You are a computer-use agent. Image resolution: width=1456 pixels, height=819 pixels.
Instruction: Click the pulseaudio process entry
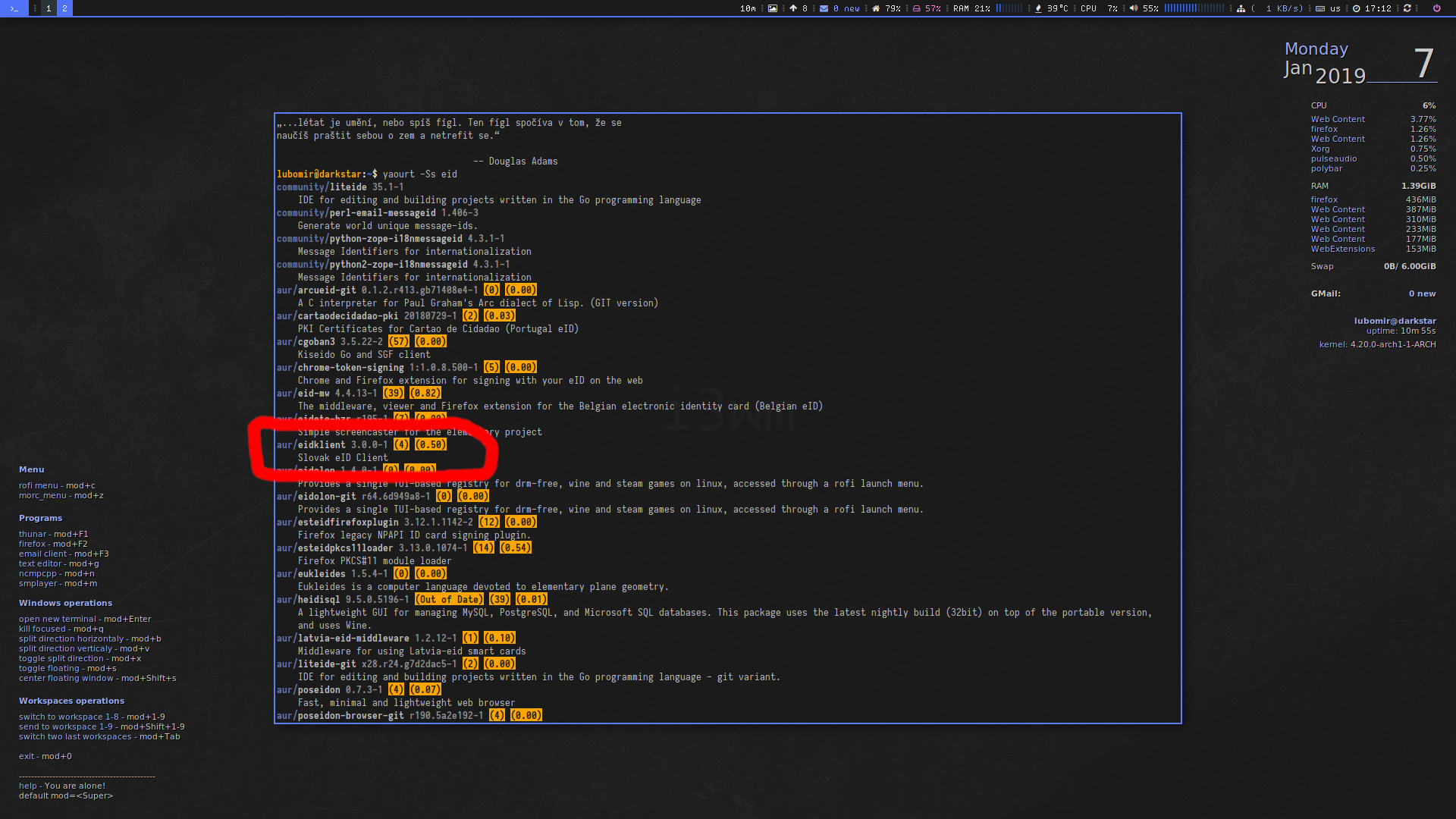pos(1373,159)
